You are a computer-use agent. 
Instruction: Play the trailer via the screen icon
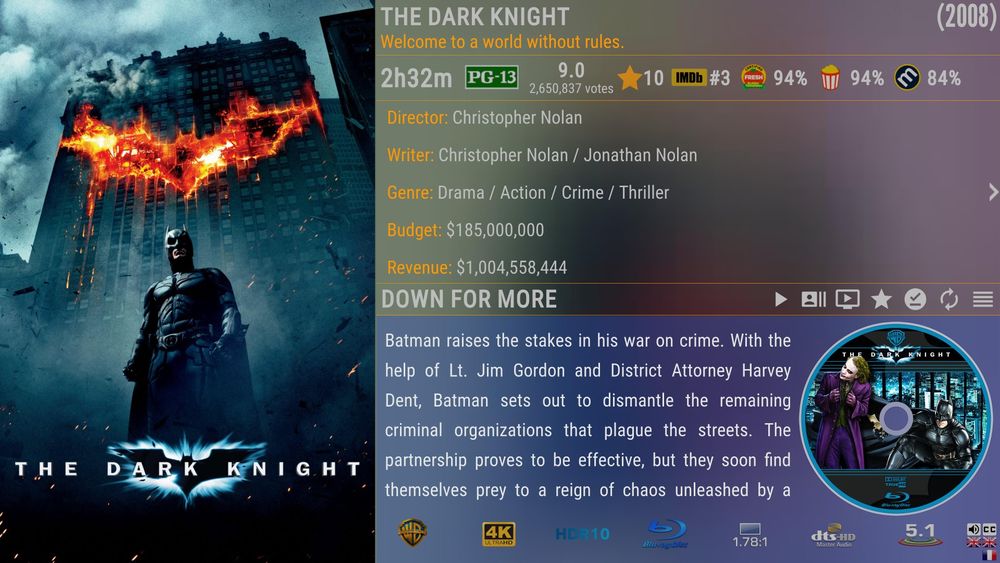(x=848, y=299)
